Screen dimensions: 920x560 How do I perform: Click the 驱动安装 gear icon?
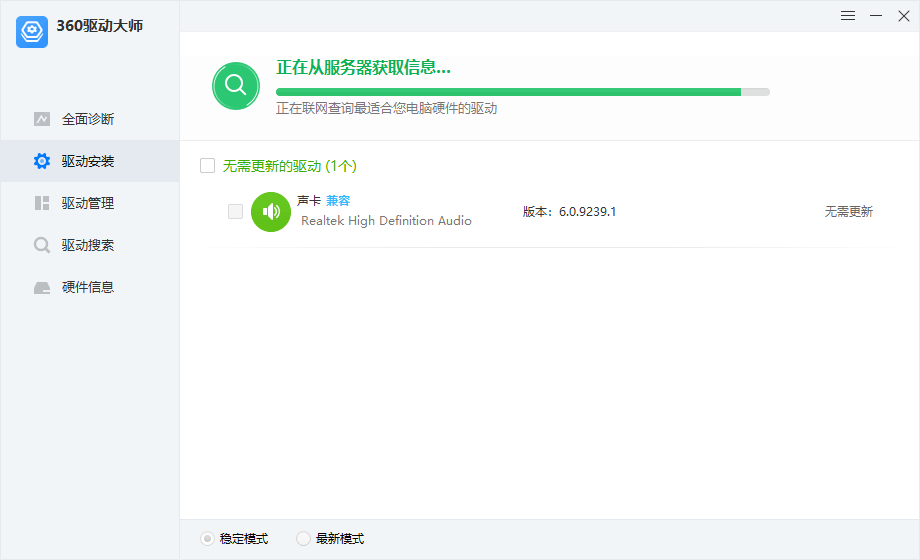click(42, 161)
